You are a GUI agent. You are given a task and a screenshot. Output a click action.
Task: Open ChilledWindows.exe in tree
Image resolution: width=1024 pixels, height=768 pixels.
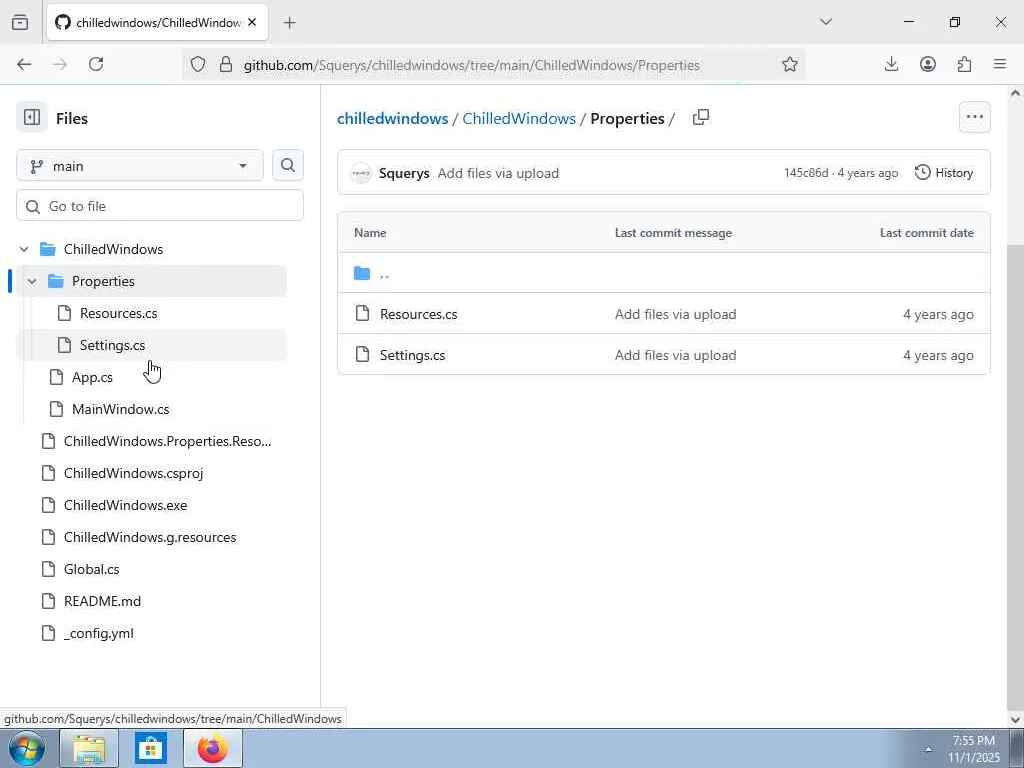pyautogui.click(x=125, y=505)
